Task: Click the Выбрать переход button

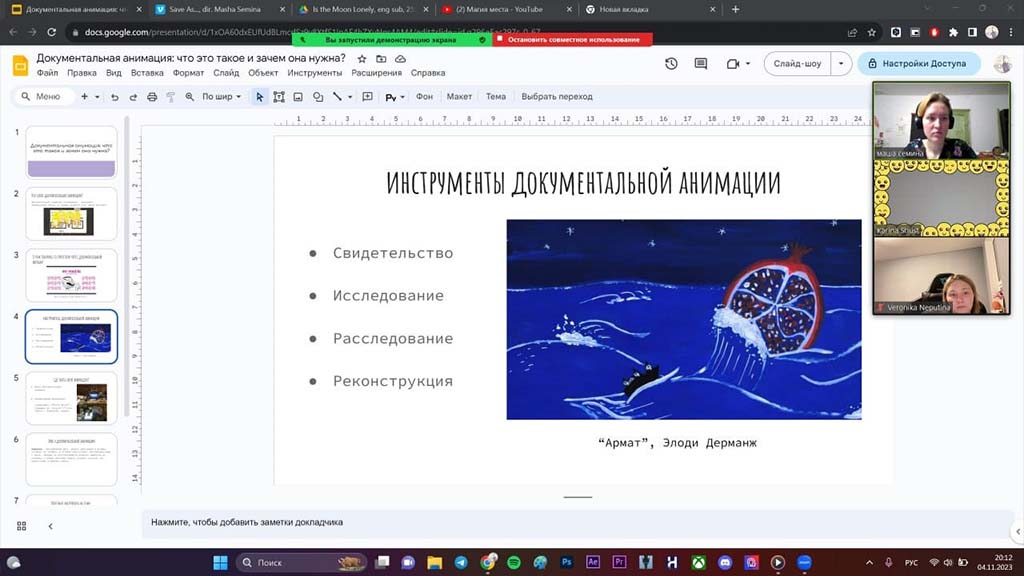Action: [557, 97]
